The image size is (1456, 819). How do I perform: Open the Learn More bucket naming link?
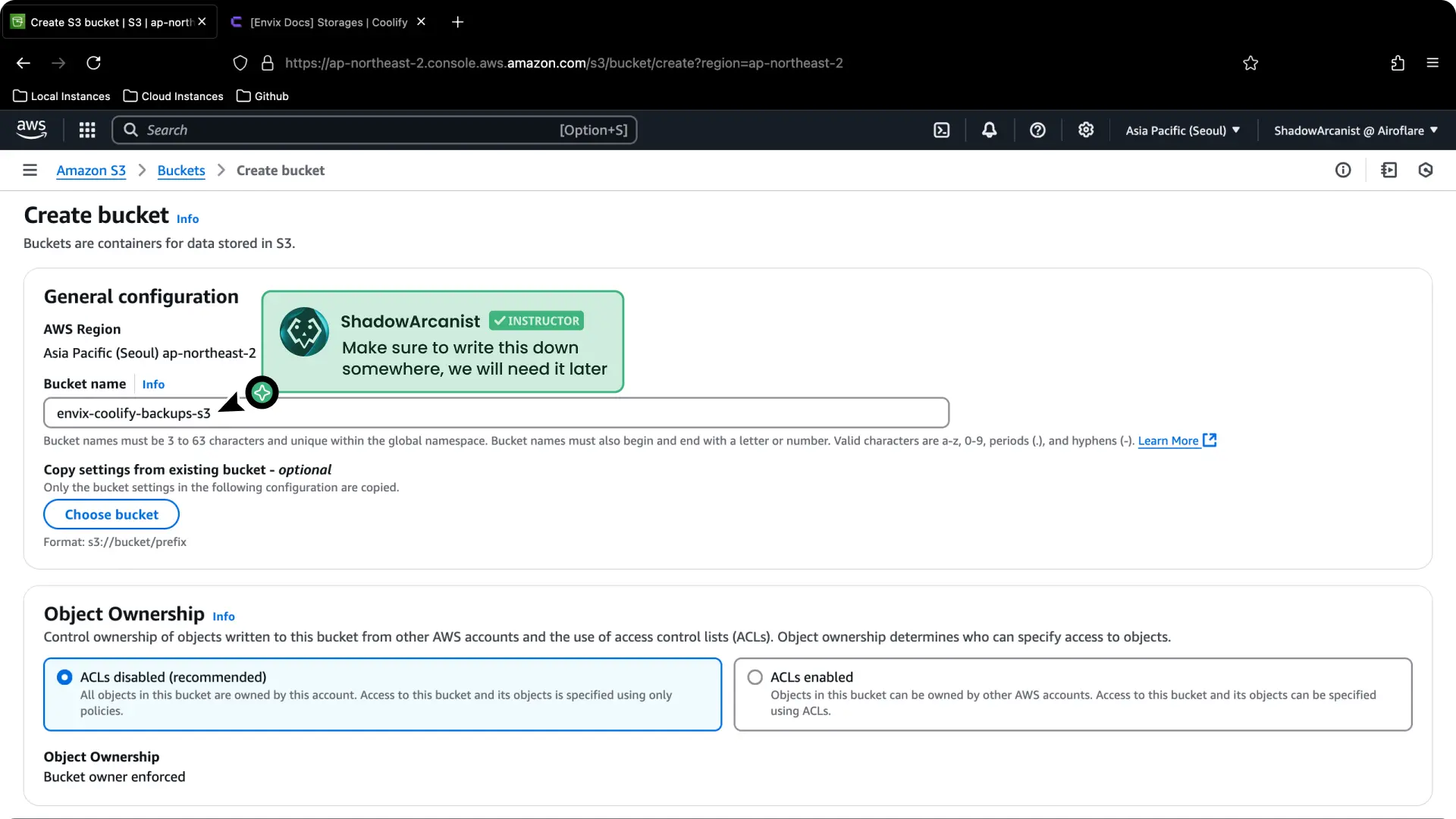coord(1169,441)
